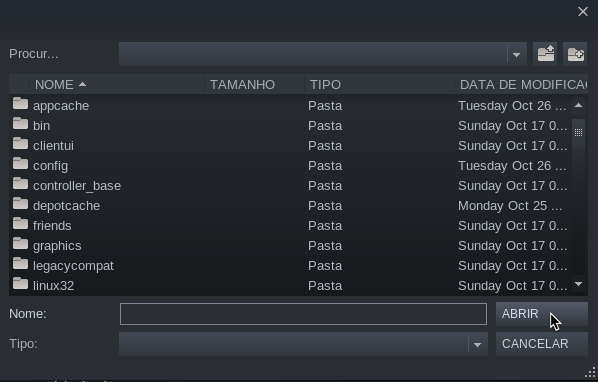Sort by DATA DE MODIFICAÇÃO column header

tap(521, 85)
